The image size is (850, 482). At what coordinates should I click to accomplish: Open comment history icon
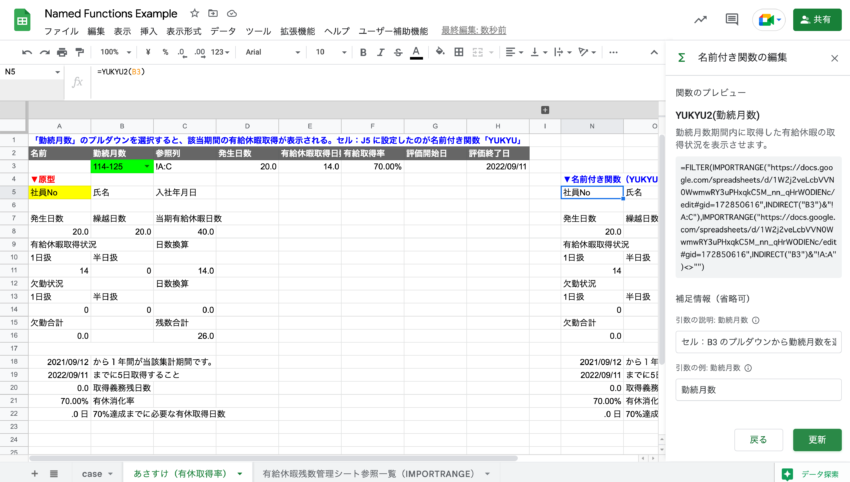[x=732, y=19]
